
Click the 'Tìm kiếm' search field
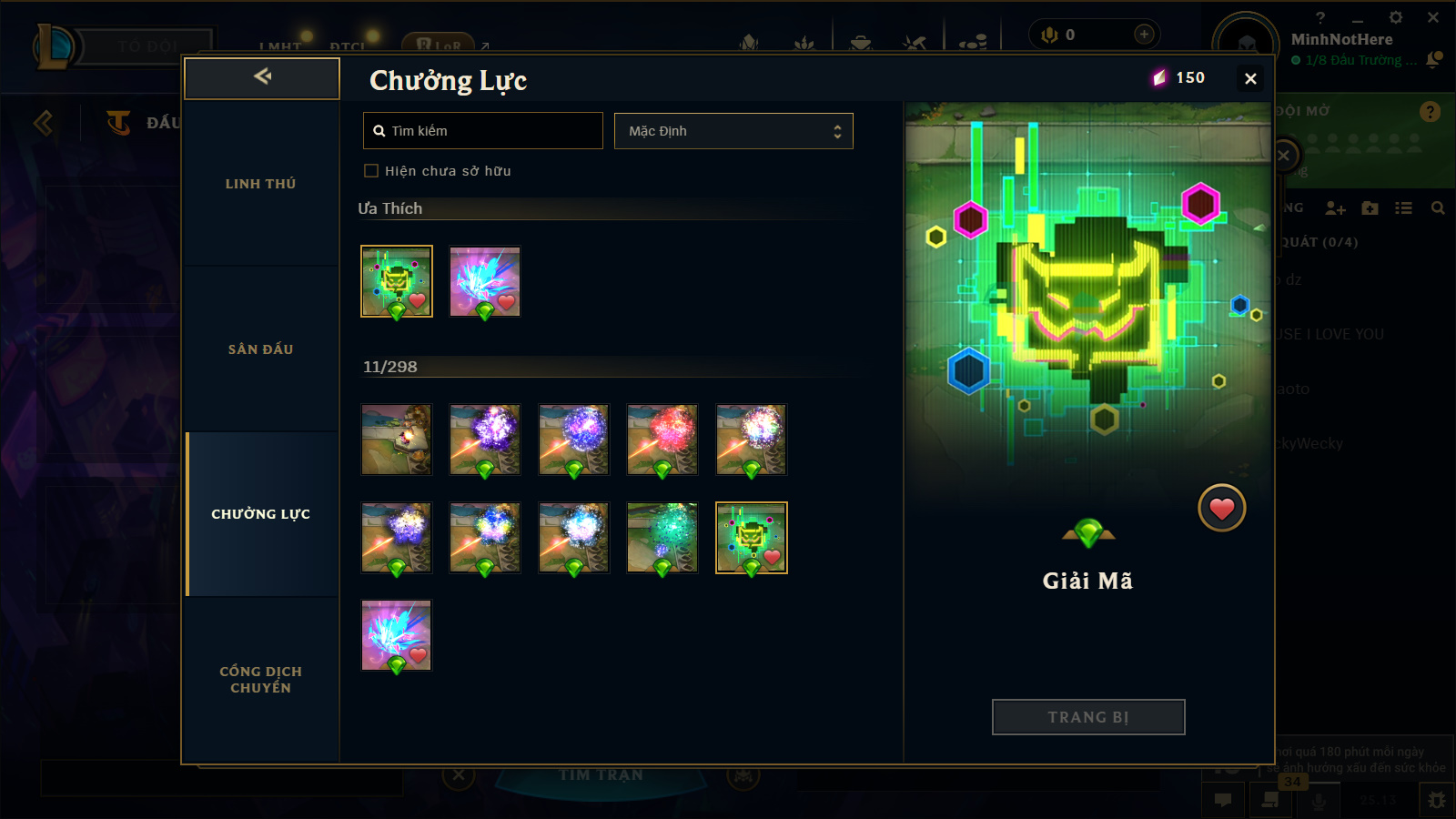(483, 131)
